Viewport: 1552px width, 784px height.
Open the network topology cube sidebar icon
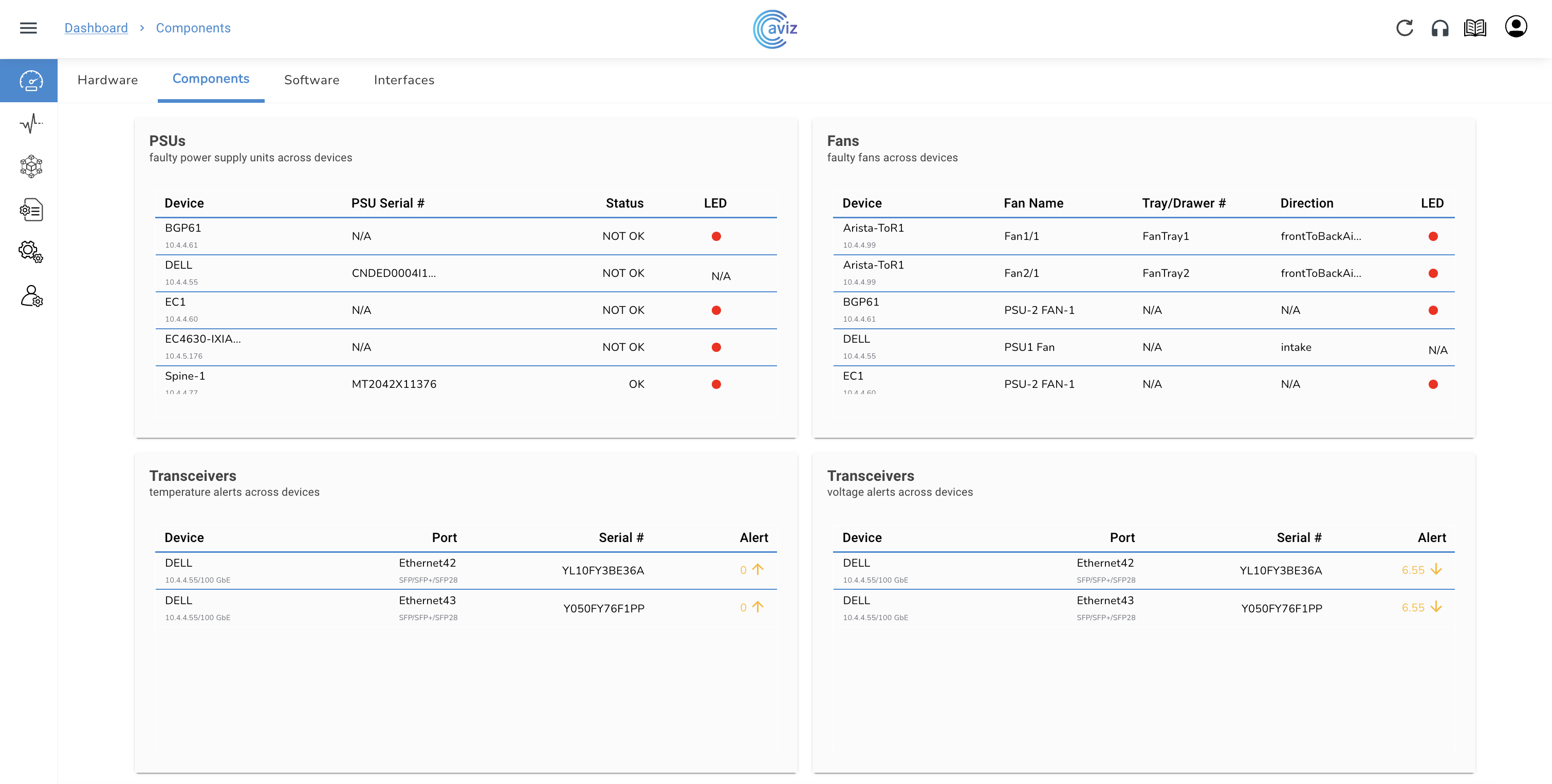pos(31,166)
